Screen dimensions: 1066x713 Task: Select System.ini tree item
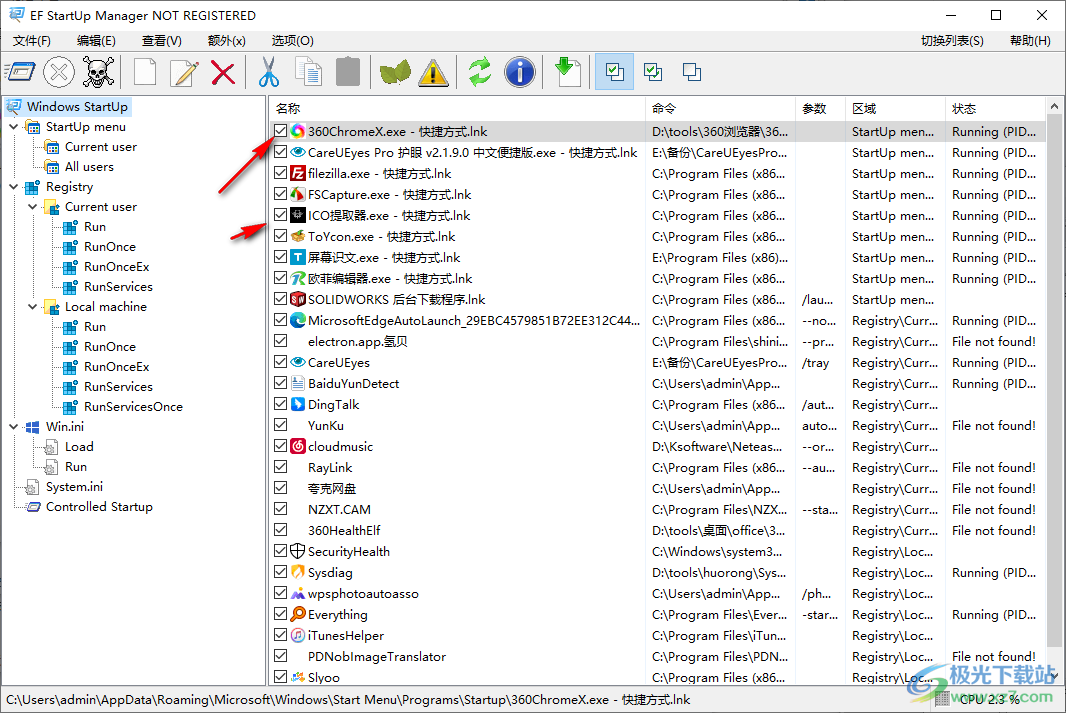(74, 487)
